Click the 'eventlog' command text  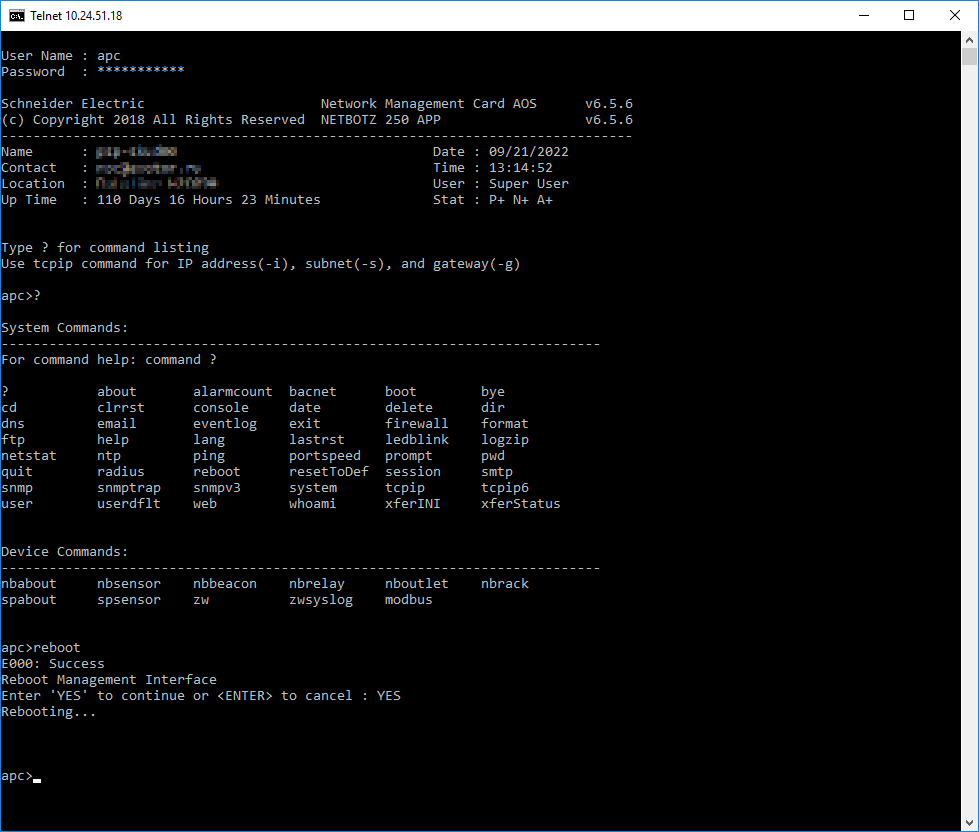225,423
